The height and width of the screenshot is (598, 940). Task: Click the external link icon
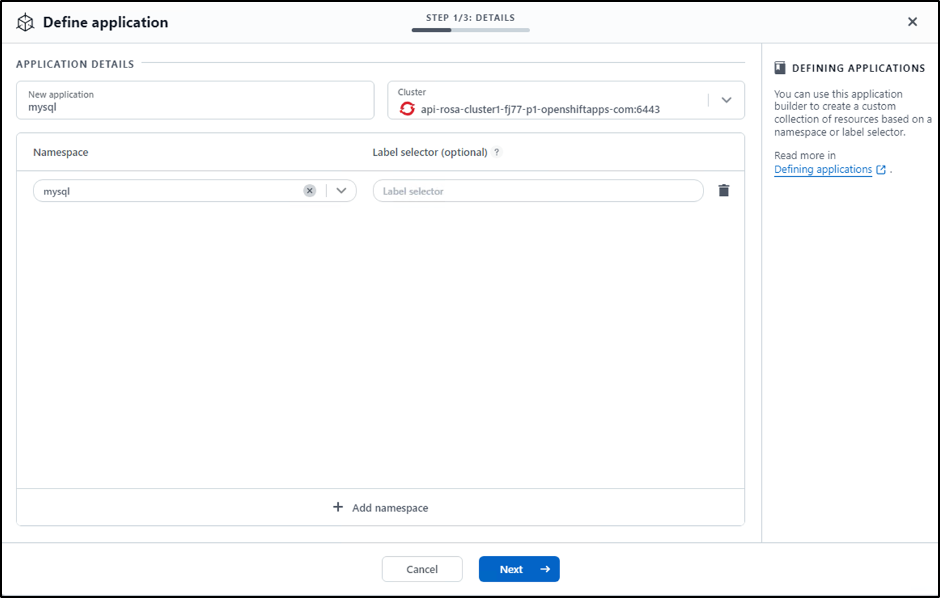(881, 170)
